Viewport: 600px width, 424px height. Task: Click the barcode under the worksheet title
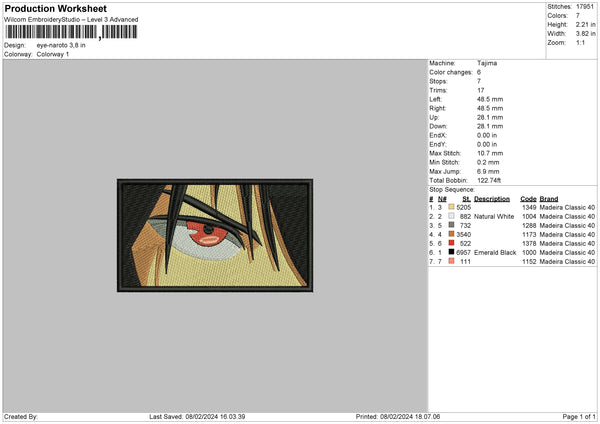pos(71,32)
